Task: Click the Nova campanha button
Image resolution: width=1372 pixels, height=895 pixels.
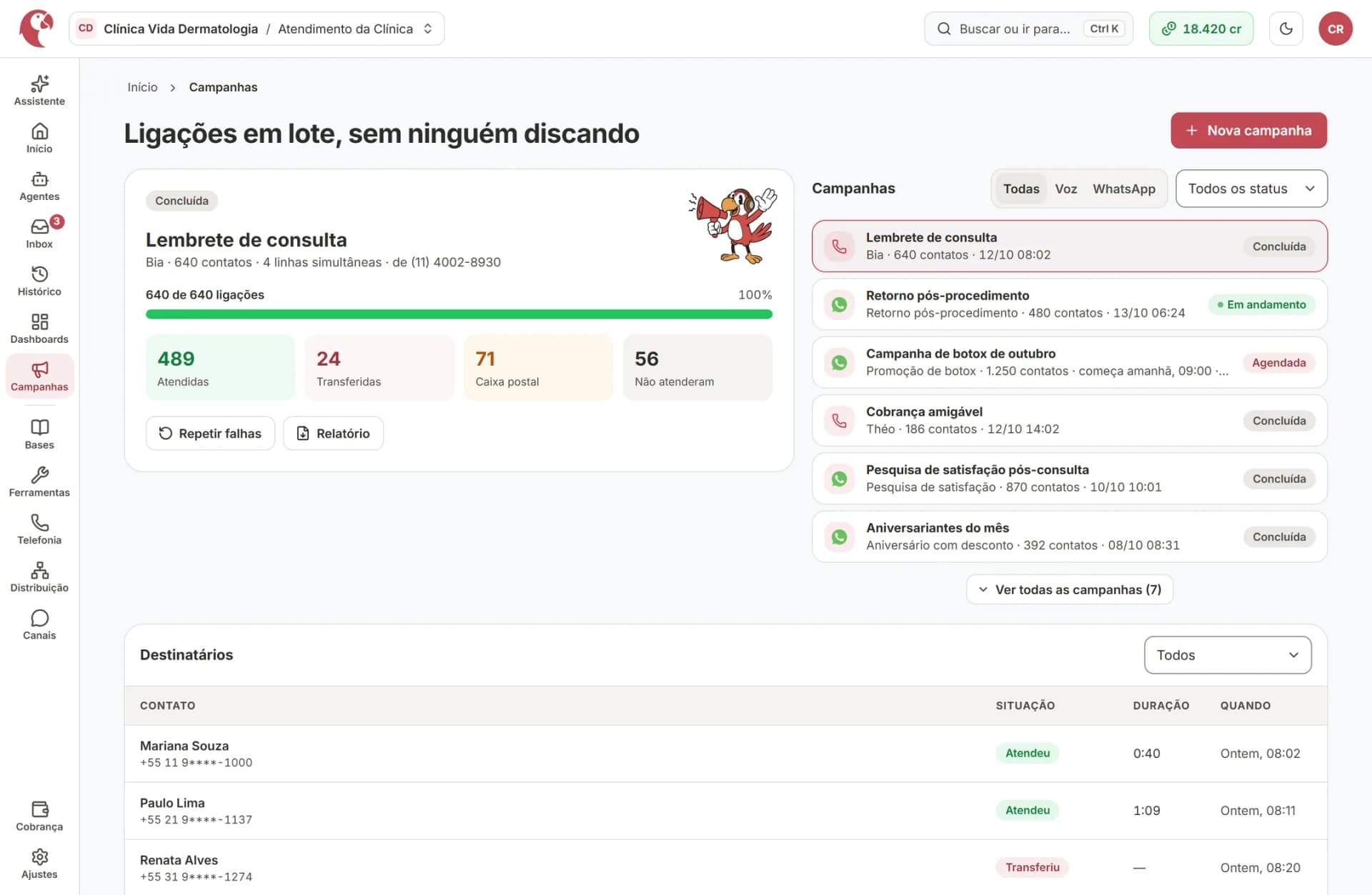Action: (x=1248, y=131)
